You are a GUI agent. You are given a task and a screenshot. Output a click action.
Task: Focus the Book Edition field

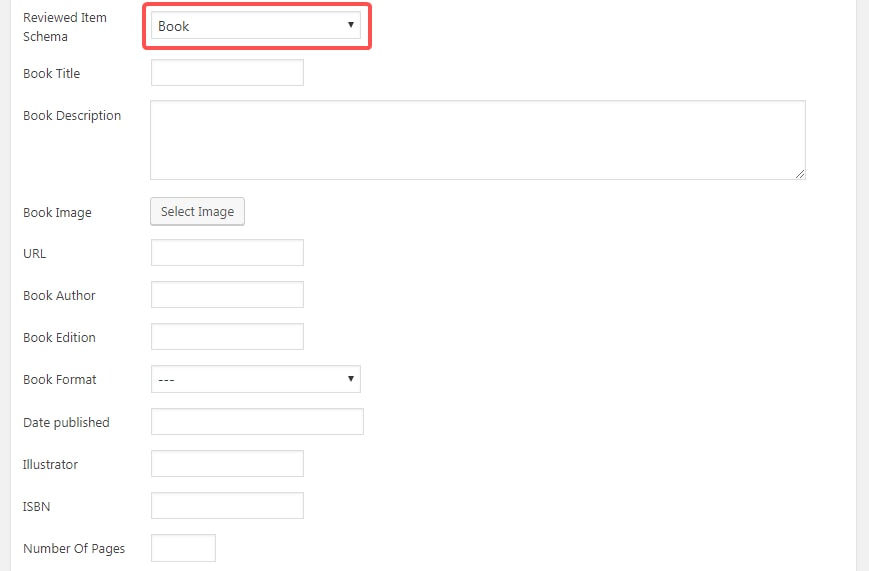pyautogui.click(x=227, y=337)
